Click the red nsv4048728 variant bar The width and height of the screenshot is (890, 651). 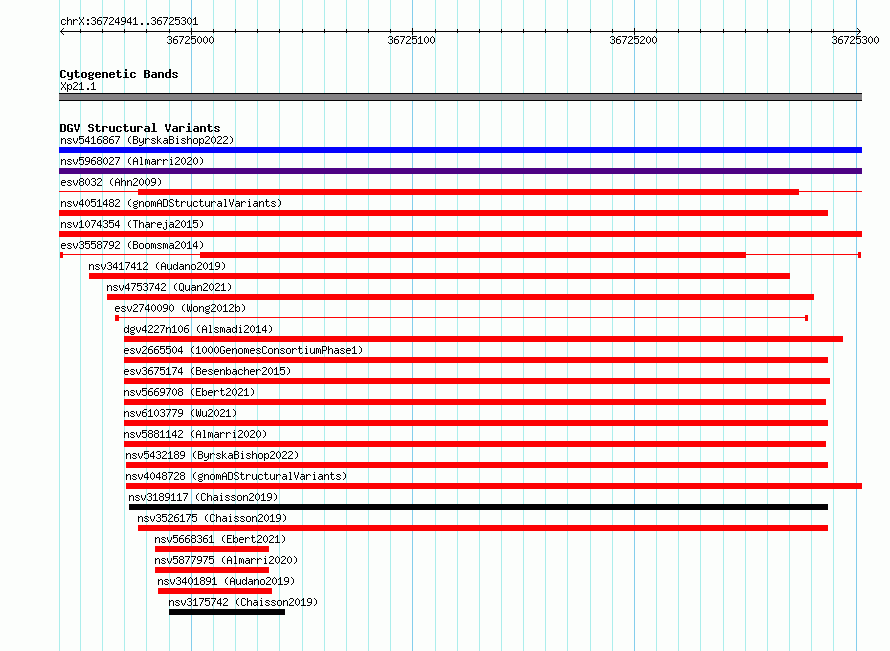click(494, 486)
